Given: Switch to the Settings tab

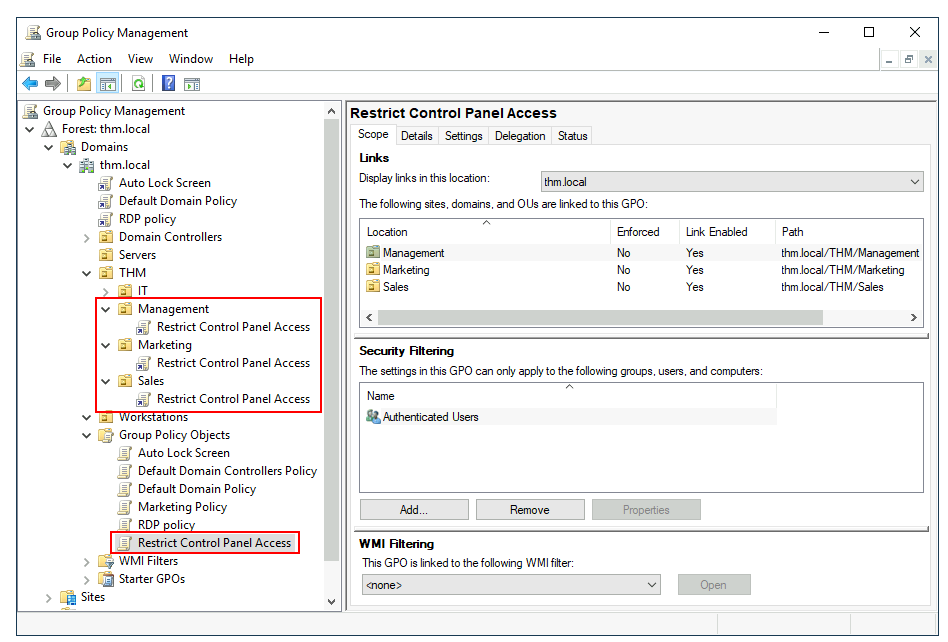Looking at the screenshot, I should coord(463,136).
